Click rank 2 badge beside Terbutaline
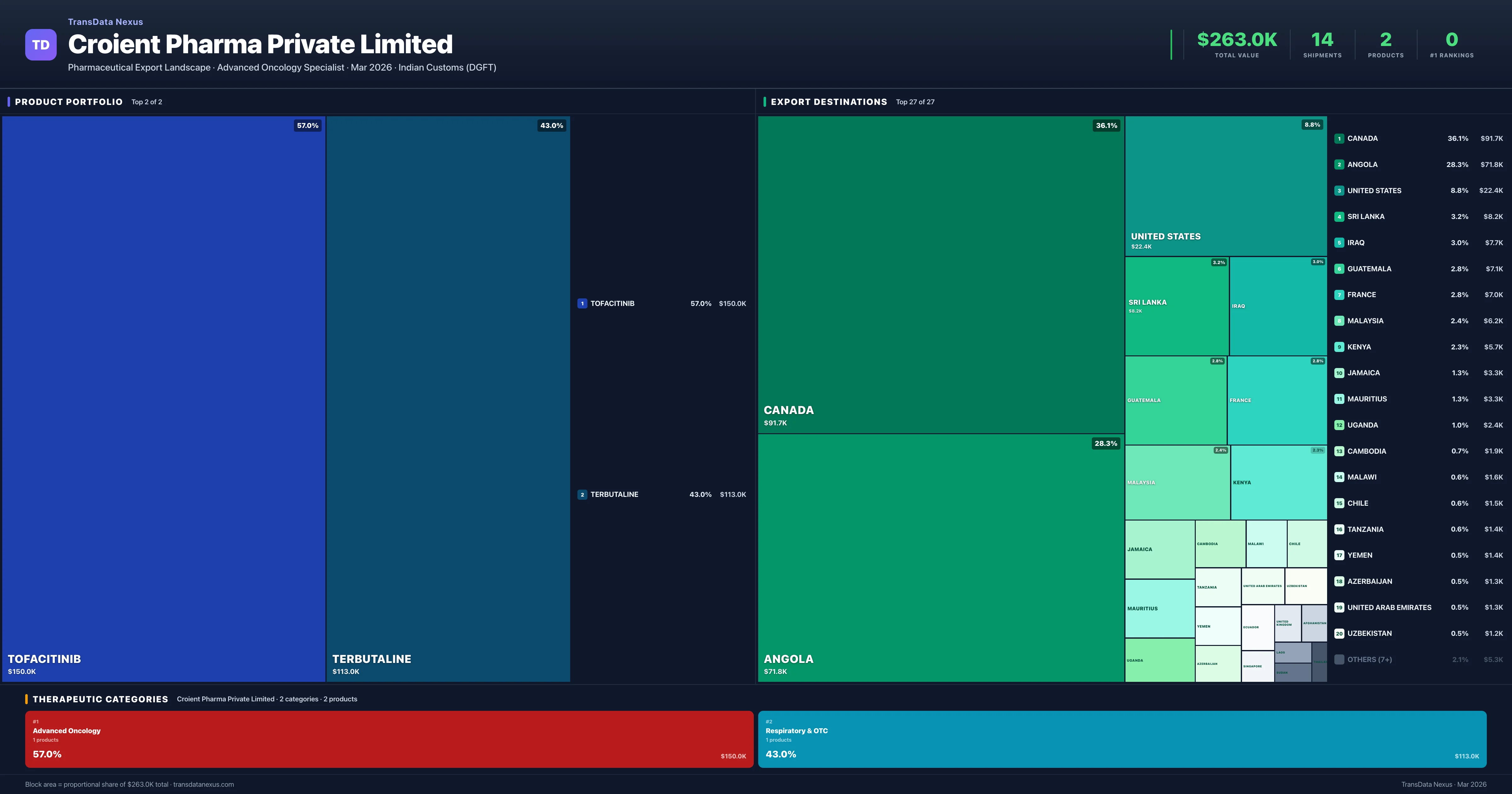The height and width of the screenshot is (794, 1512). point(582,494)
